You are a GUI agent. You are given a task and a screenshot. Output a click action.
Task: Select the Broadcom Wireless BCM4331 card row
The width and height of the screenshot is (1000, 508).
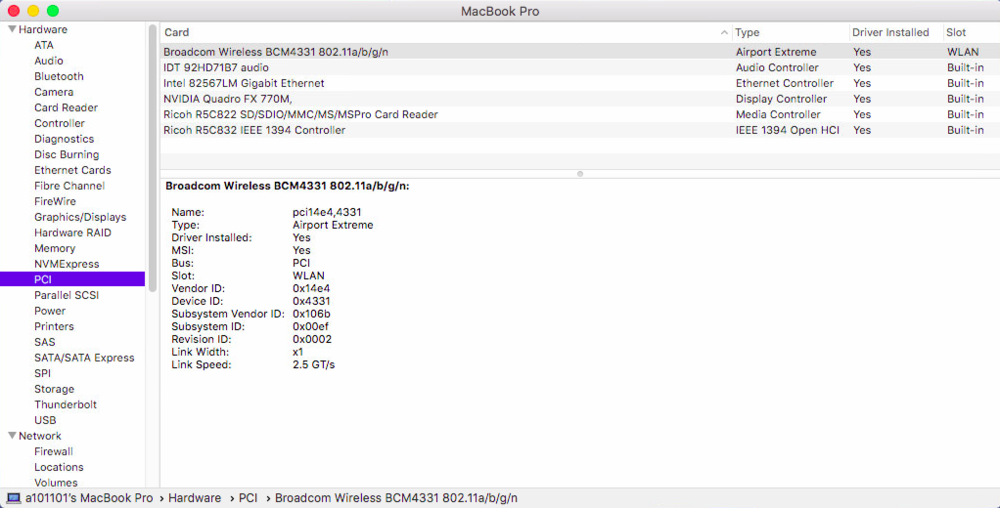(x=580, y=52)
